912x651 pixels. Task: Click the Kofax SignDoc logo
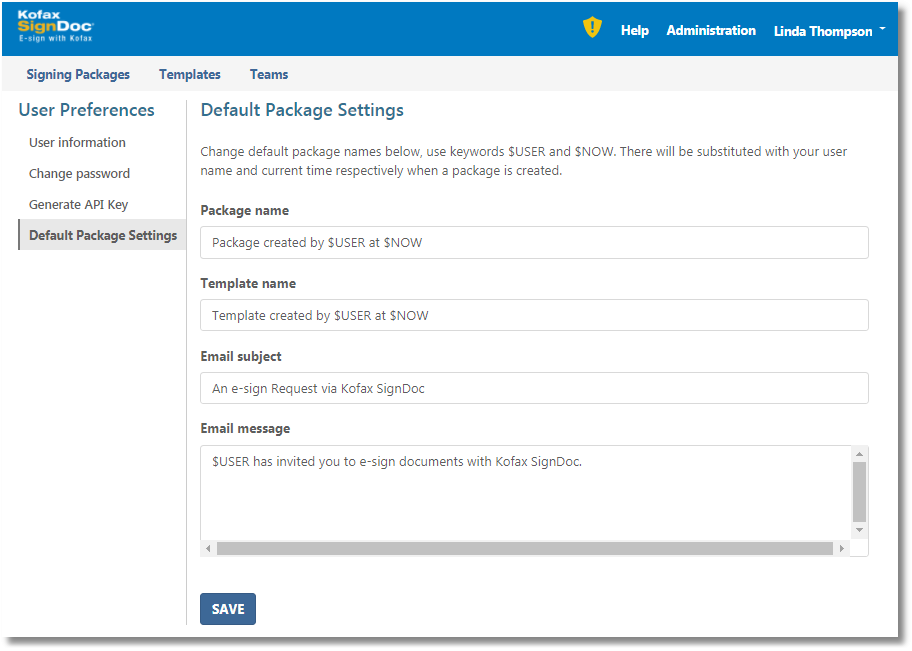point(55,27)
